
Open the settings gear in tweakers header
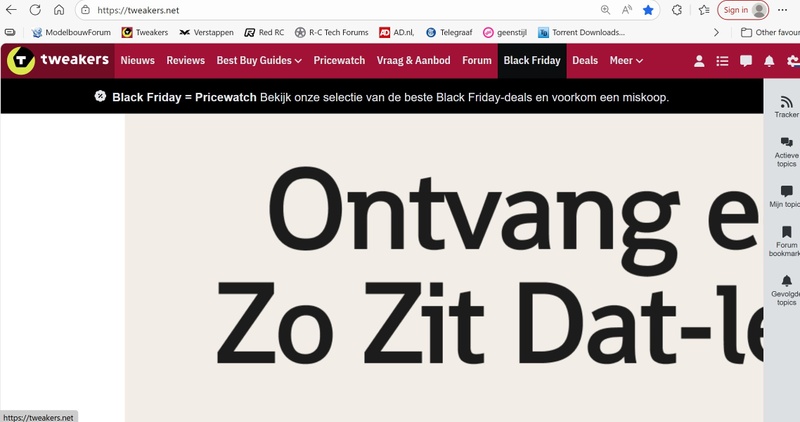793,61
